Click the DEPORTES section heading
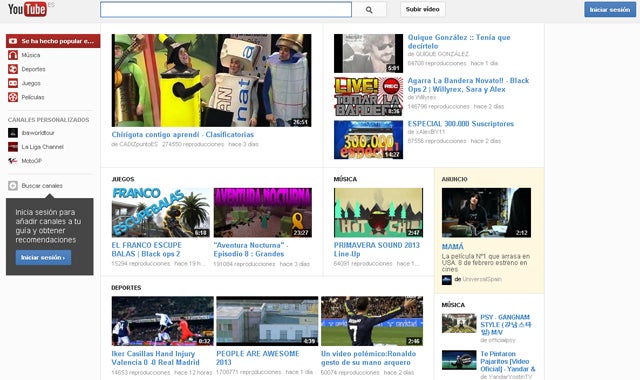Image resolution: width=640 pixels, height=380 pixels. point(126,288)
